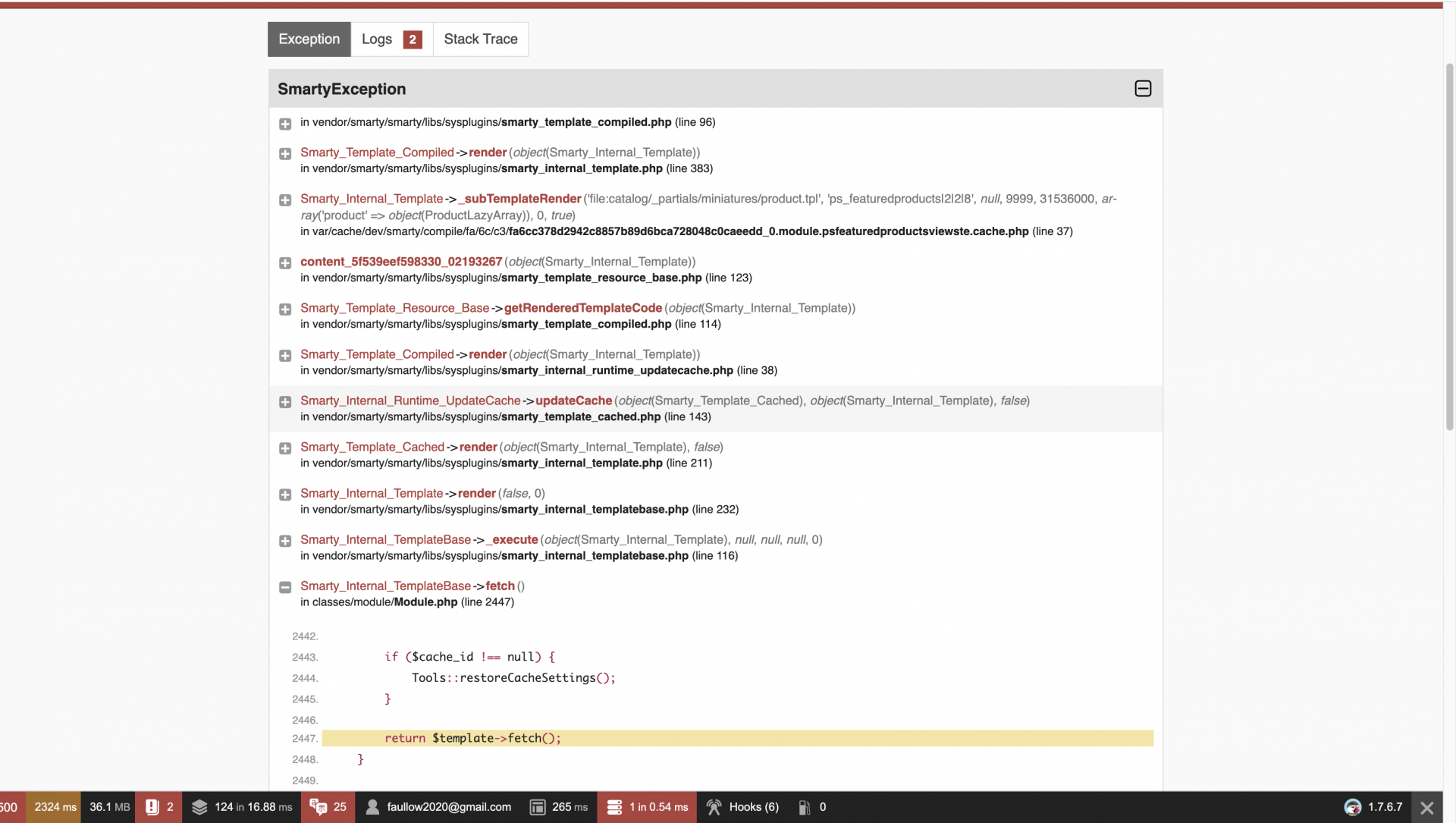
Task: Expand the smarty_template_compiled.php line 96 entry
Action: pos(285,124)
